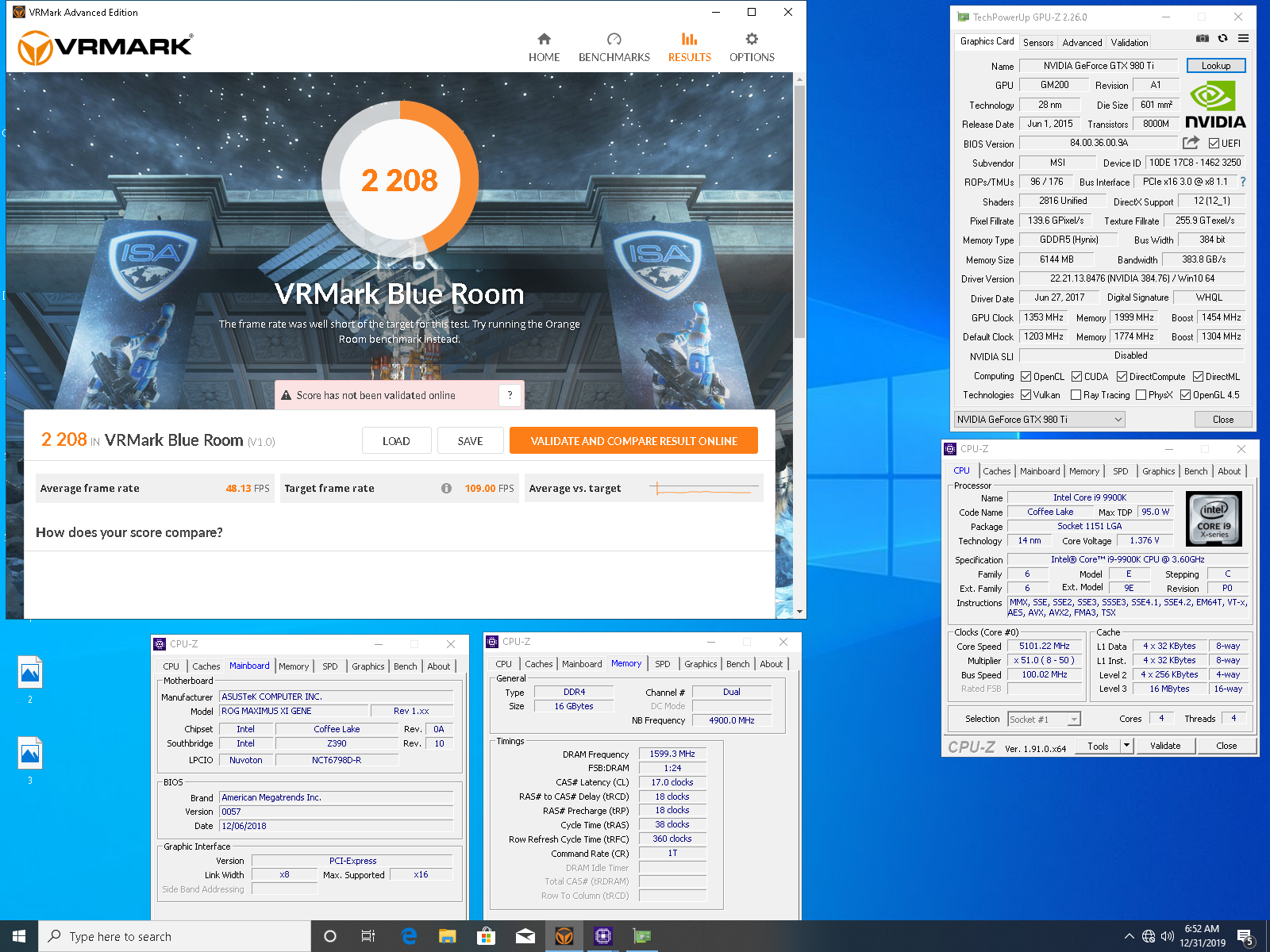Click taskbar search input field
This screenshot has height=952, width=1270.
click(x=175, y=936)
